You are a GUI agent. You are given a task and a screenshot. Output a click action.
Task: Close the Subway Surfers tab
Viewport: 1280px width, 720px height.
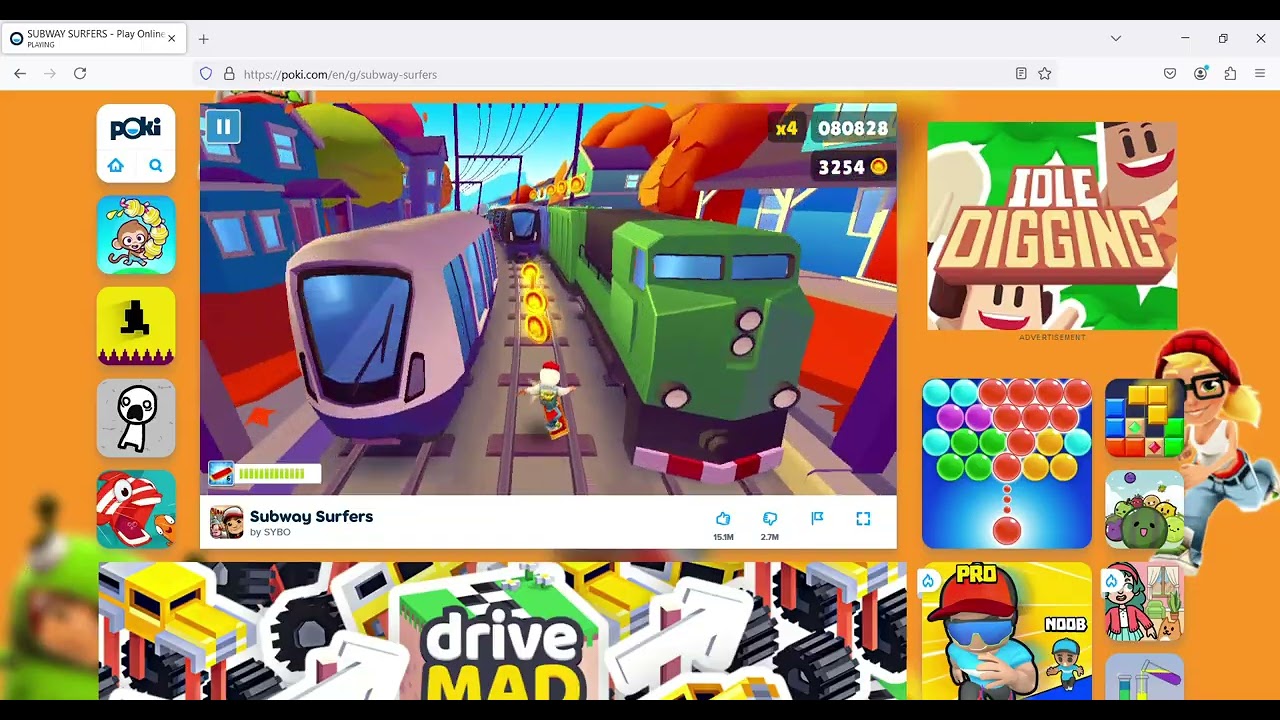[x=171, y=38]
